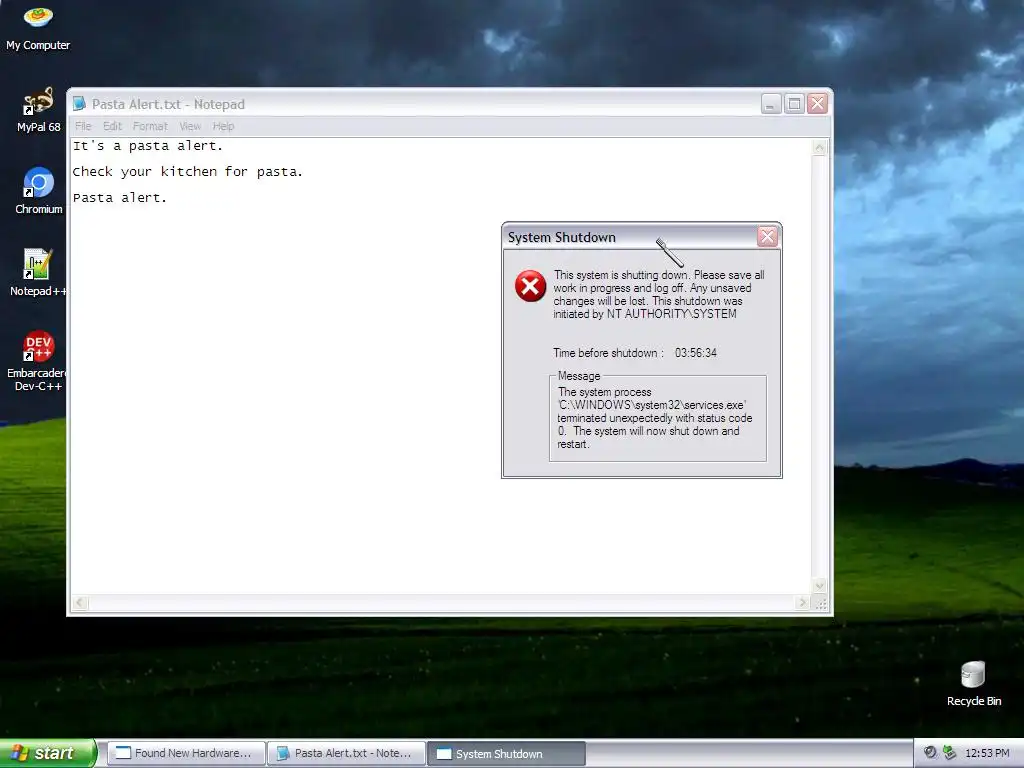This screenshot has width=1024, height=768.
Task: Click Notepad vertical scrollbar down arrow
Action: (x=820, y=585)
